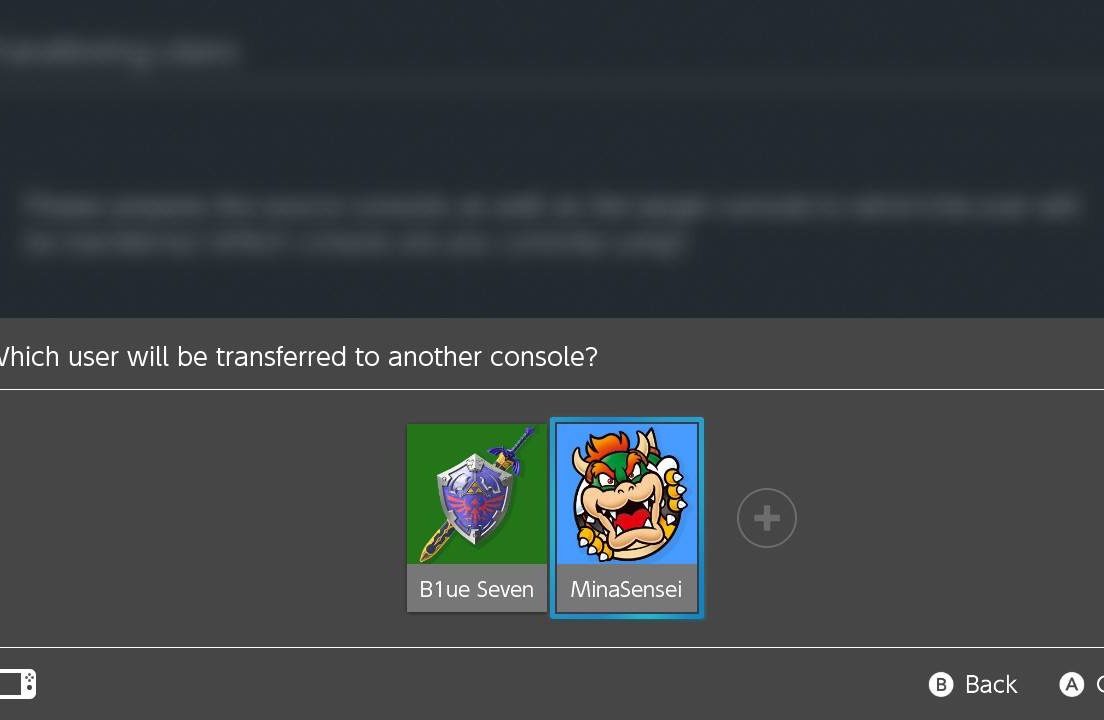Click the 'Which user will be transferred' heading

point(299,357)
